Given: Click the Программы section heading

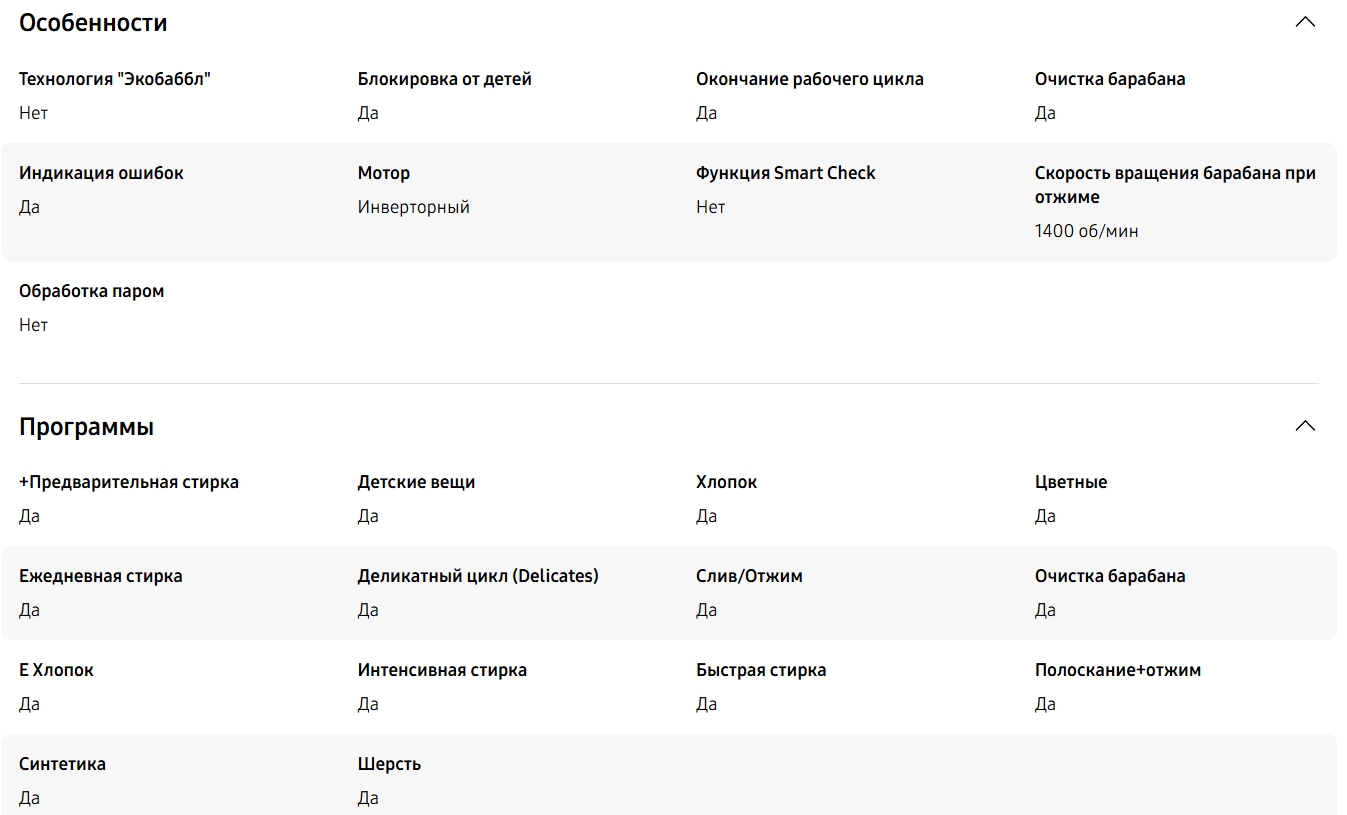Looking at the screenshot, I should click(x=86, y=427).
